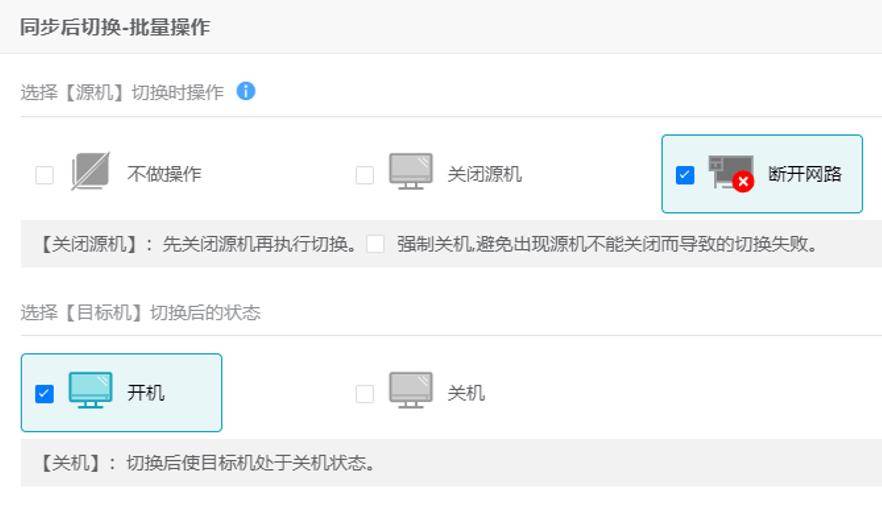Check the 关闭源机 checkbox
The image size is (882, 505).
(x=364, y=175)
